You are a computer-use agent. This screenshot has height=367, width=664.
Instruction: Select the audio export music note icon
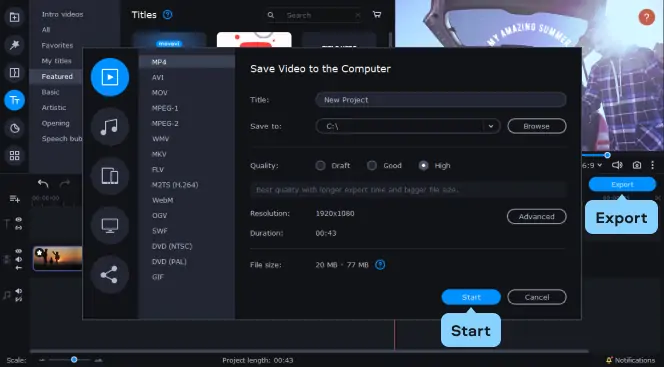point(110,127)
